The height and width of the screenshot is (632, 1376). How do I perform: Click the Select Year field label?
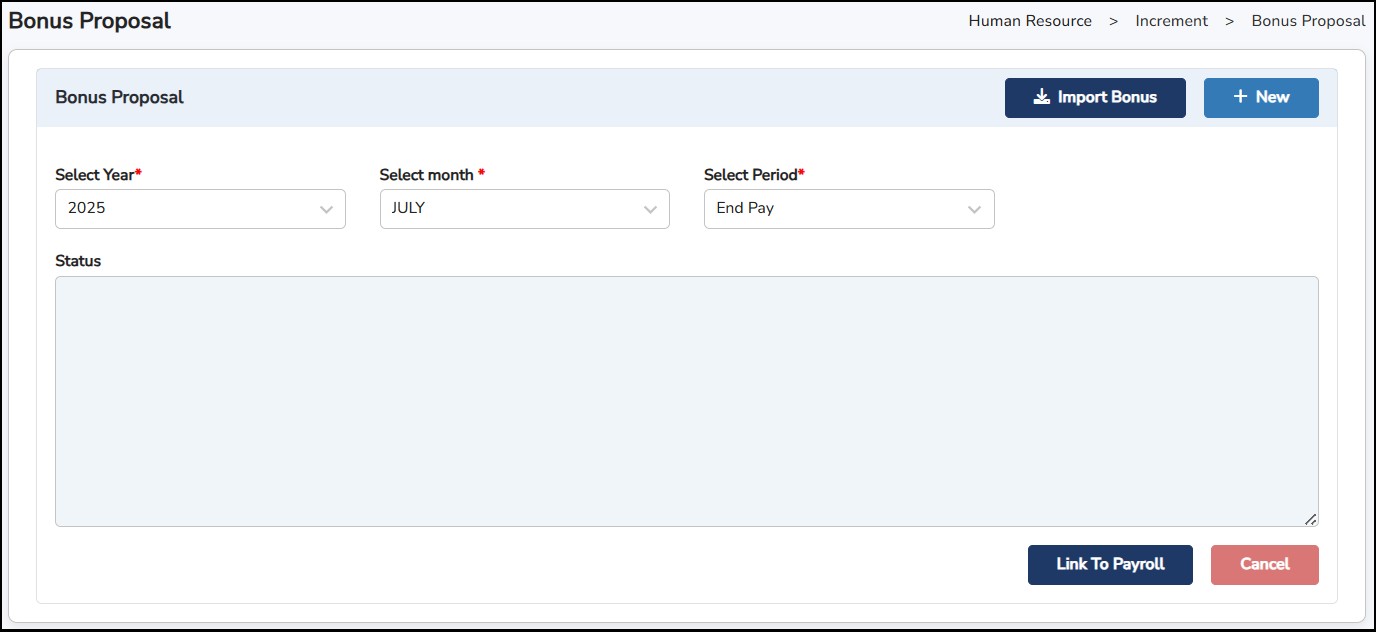click(x=97, y=175)
